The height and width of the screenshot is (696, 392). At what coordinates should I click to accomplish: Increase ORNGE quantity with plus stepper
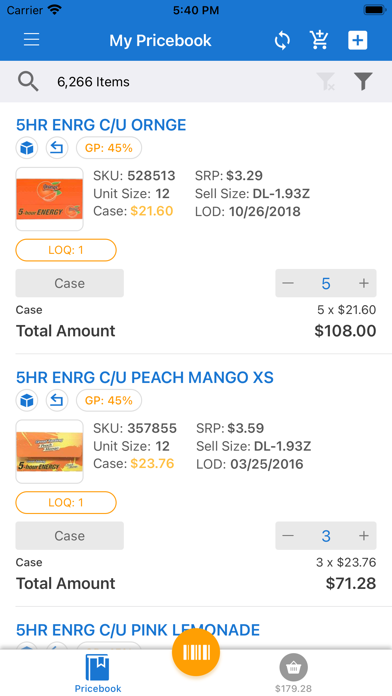click(x=364, y=283)
